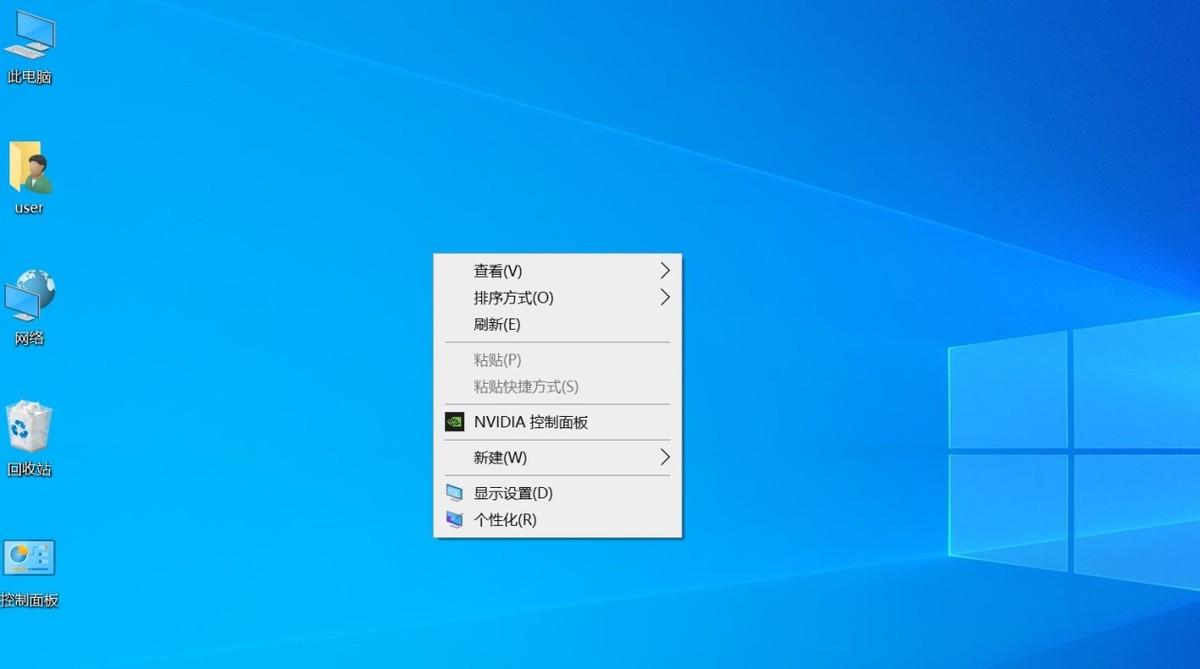Open the 查看(V) menu entry text

498,271
